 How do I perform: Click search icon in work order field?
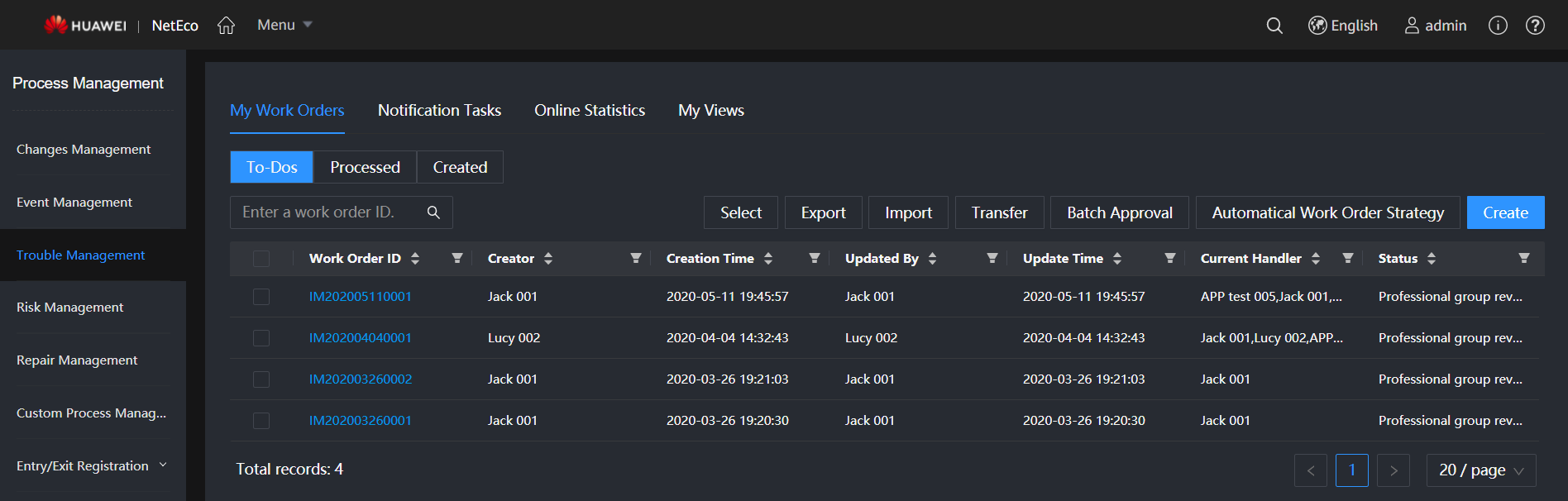click(x=433, y=212)
